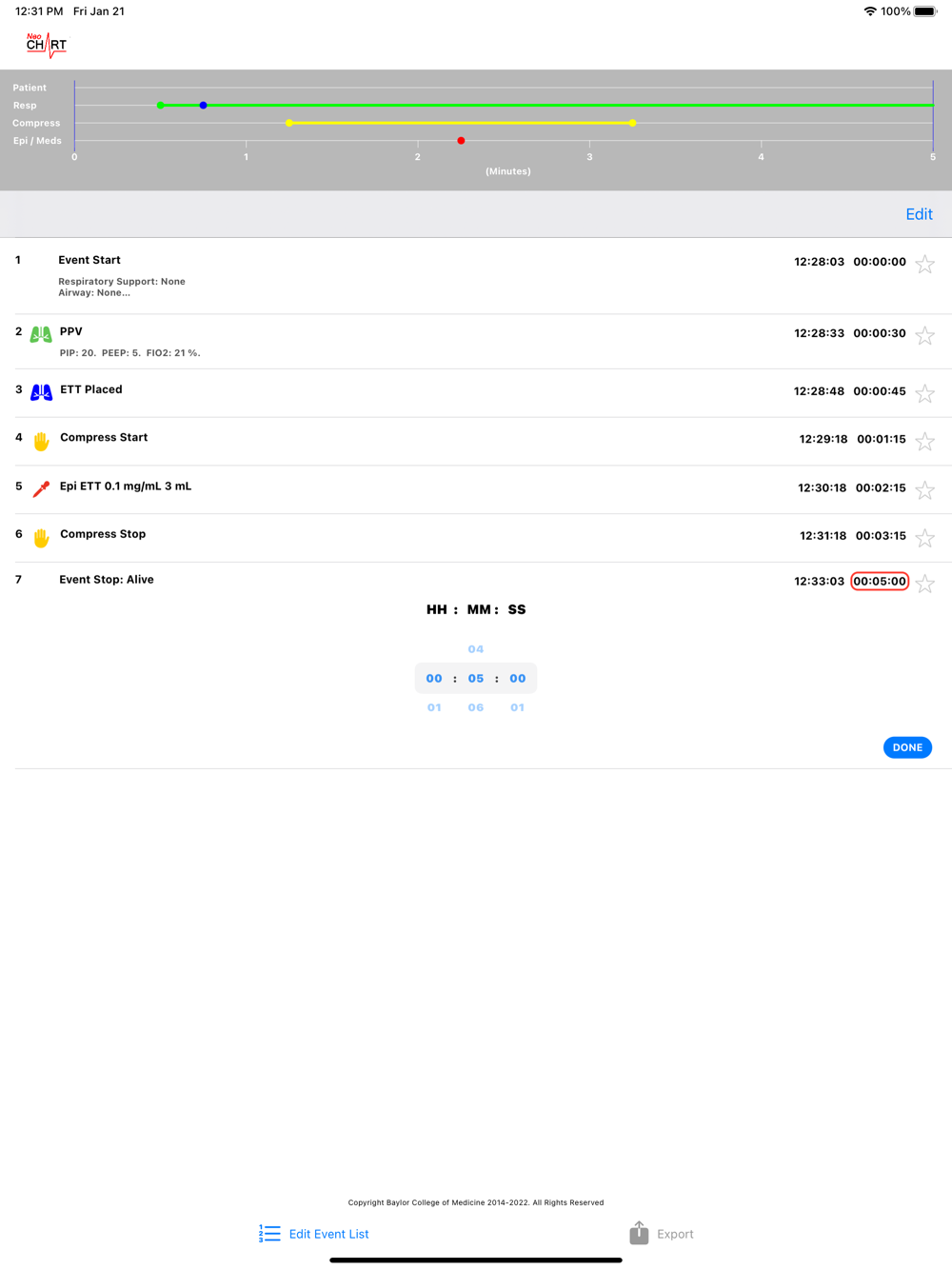Screen dimensions: 952x1270
Task: Tap elapsed time 00:01:15 of Compress Start
Action: coord(882,439)
